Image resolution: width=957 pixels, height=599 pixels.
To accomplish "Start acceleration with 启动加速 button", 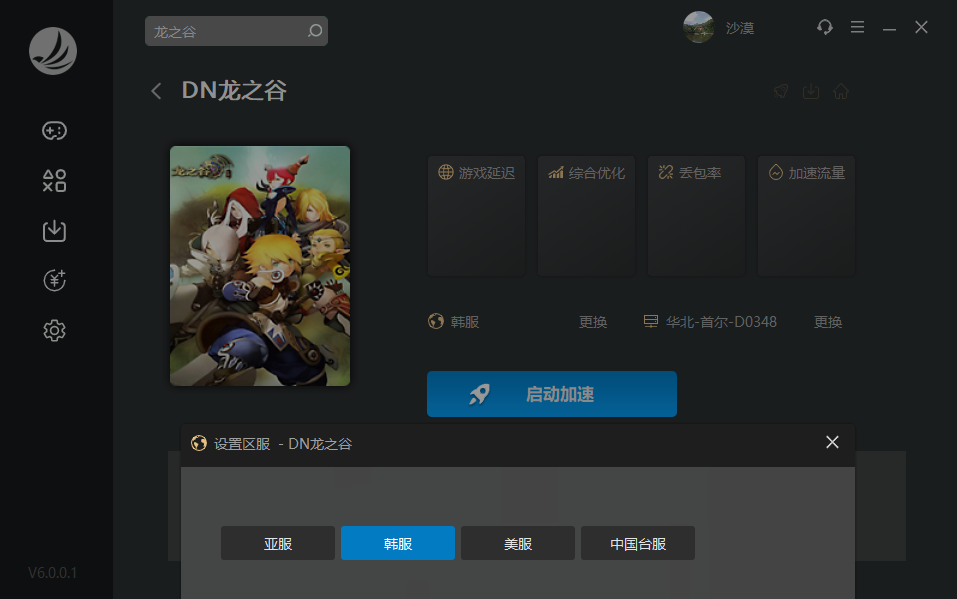I will 552,394.
